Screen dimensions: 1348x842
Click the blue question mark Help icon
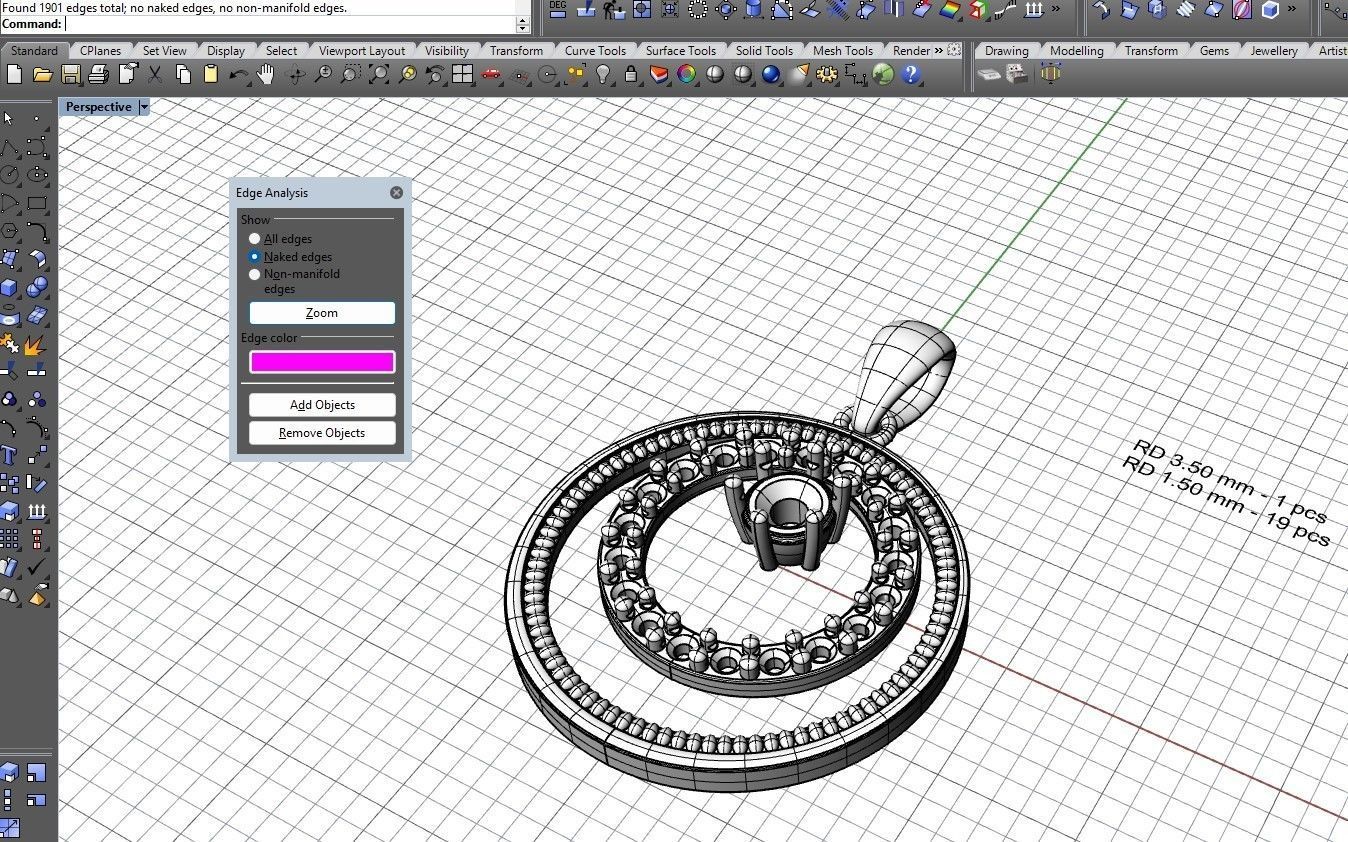click(910, 74)
